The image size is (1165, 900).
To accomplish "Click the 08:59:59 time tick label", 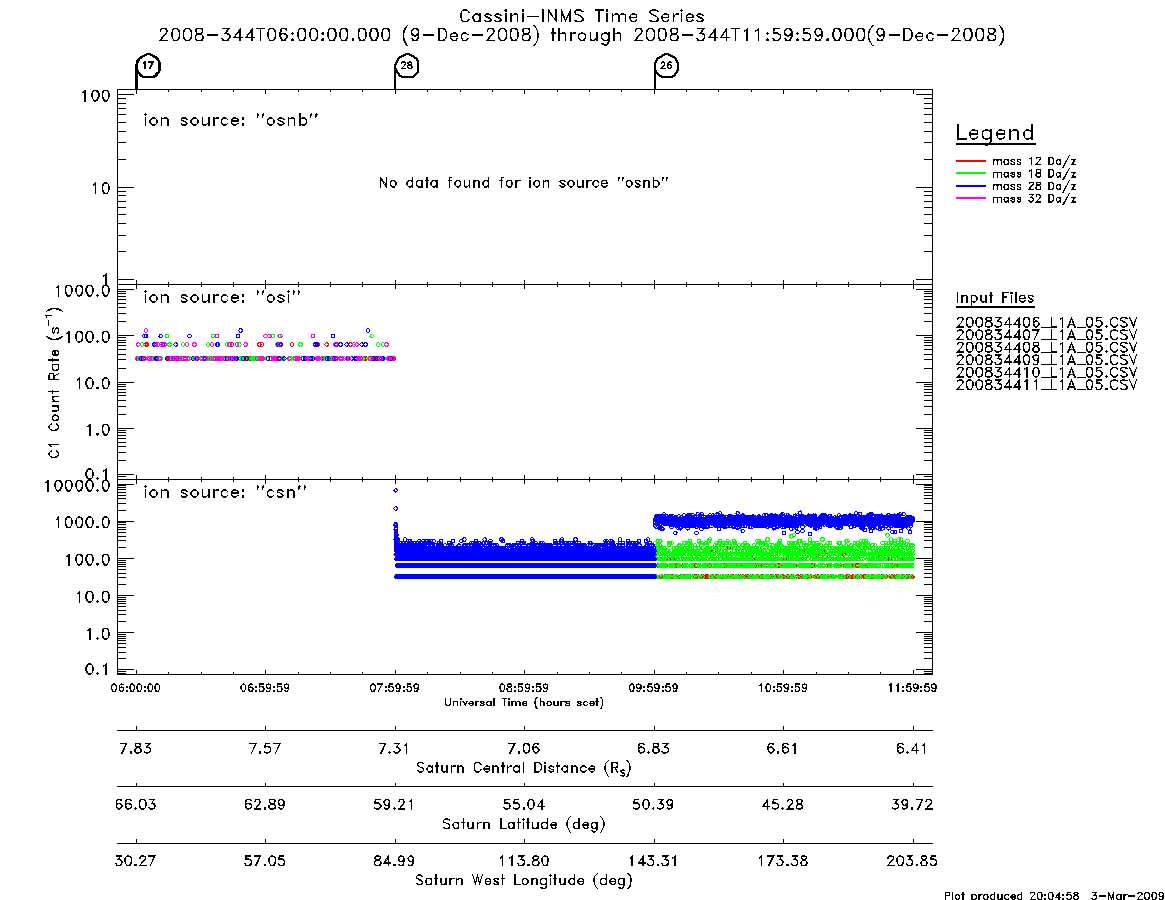I will (524, 688).
